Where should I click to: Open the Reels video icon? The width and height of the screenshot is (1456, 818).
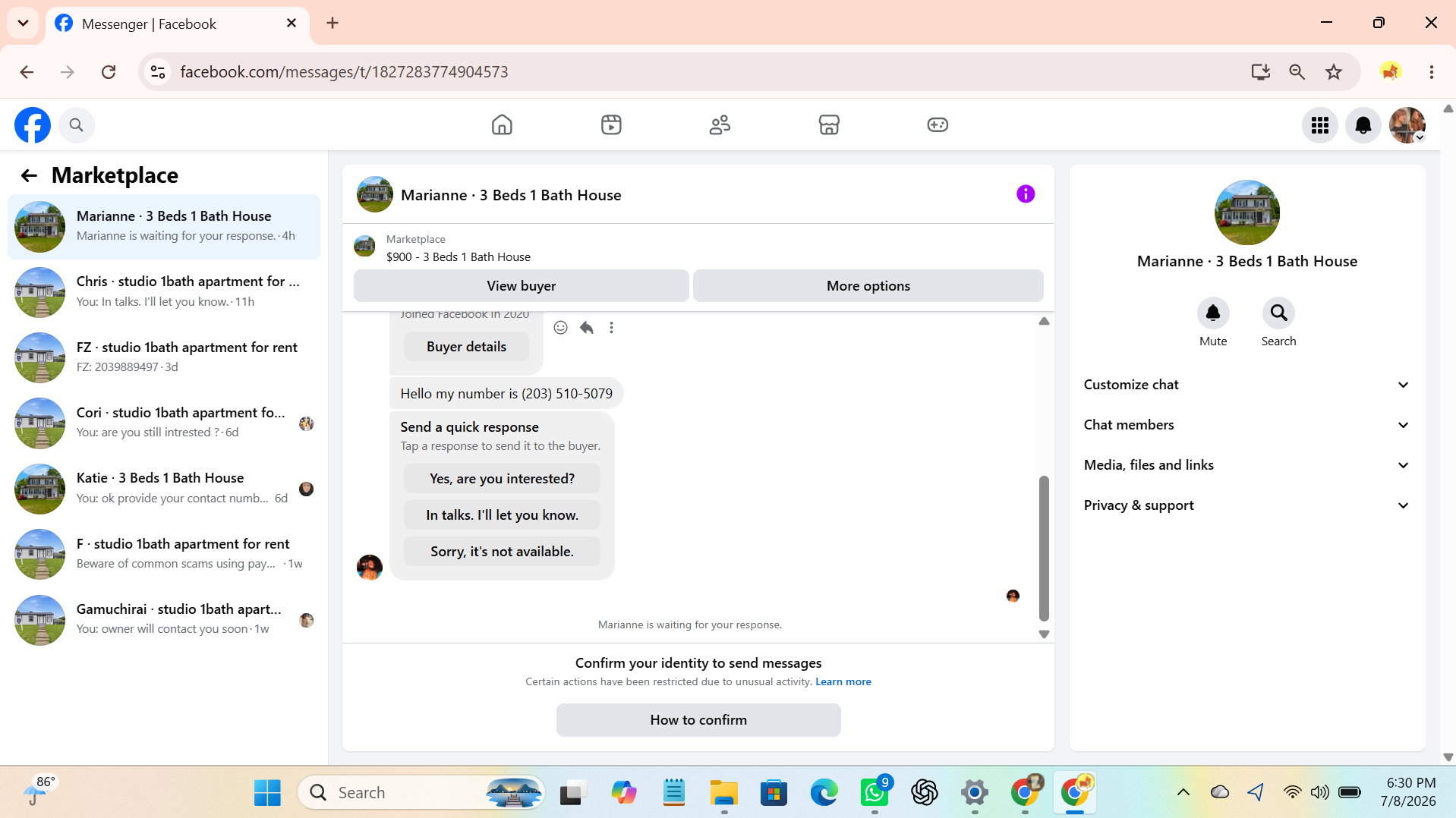(611, 124)
